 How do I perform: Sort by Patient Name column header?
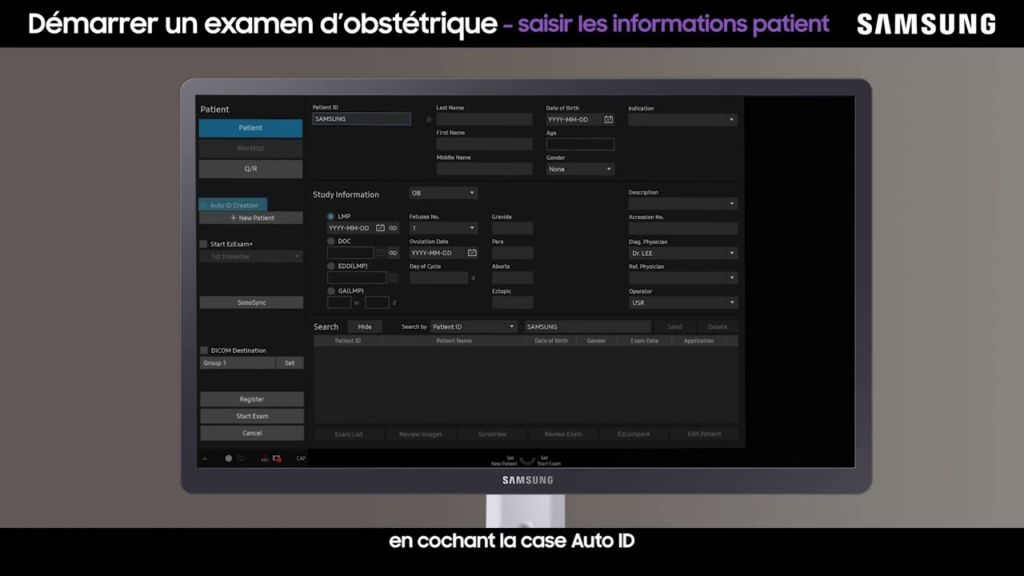[x=454, y=341]
